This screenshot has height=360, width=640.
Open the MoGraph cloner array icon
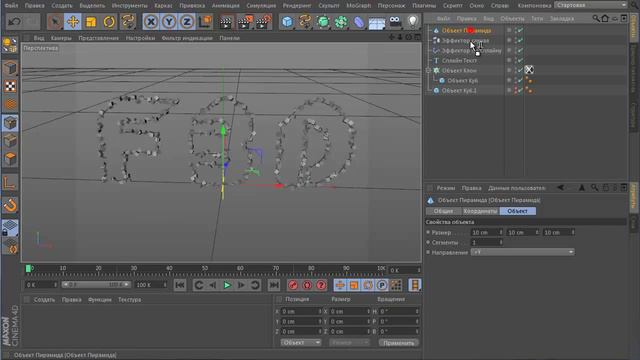pyautogui.click(x=341, y=21)
